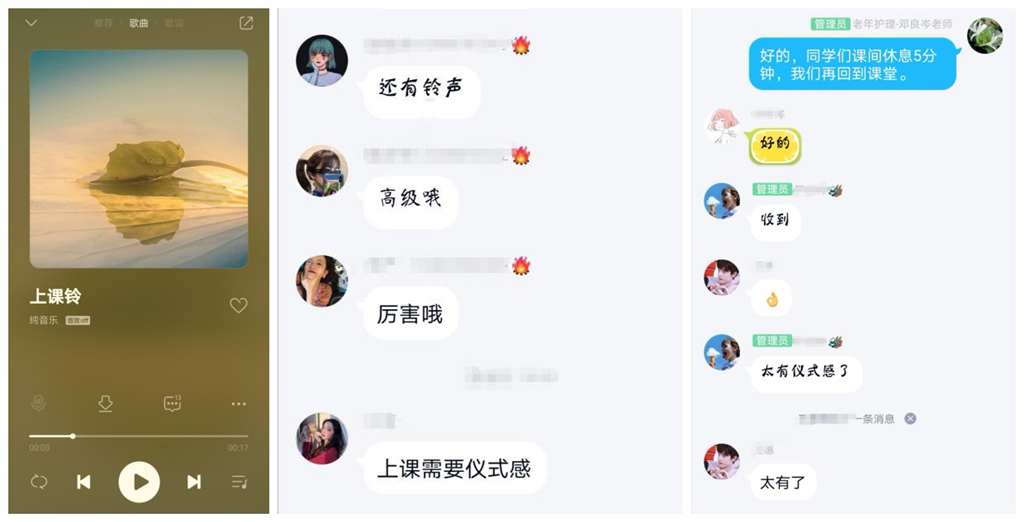This screenshot has width=1024, height=522.
Task: Toggle the loop playback mode icon
Action: point(39,482)
